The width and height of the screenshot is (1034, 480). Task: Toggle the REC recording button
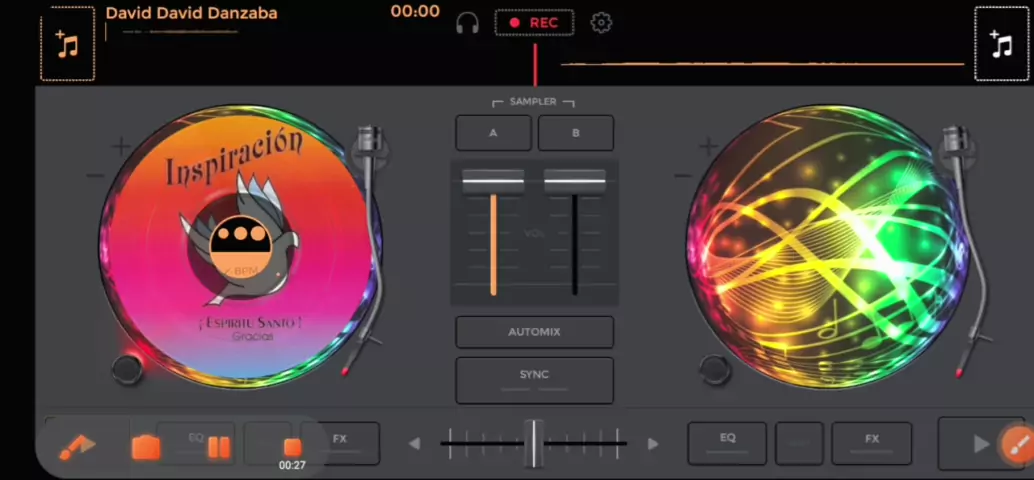point(534,23)
